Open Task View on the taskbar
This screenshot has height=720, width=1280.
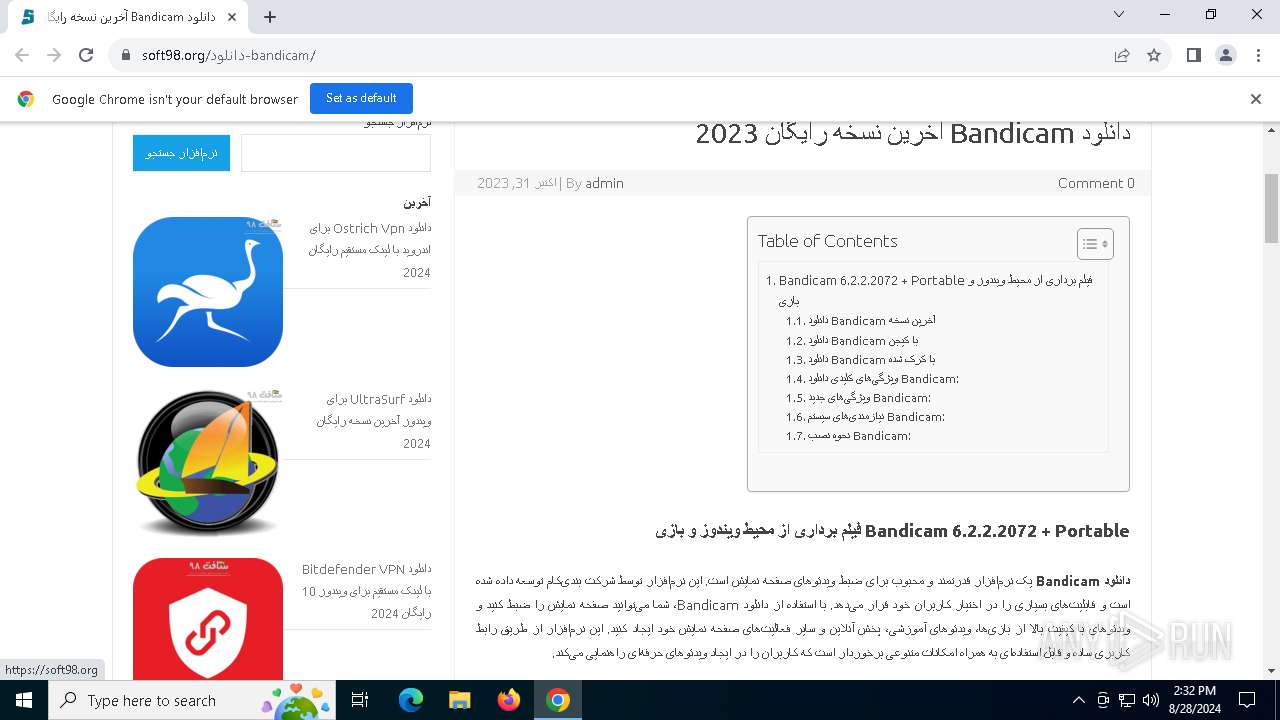[x=360, y=700]
